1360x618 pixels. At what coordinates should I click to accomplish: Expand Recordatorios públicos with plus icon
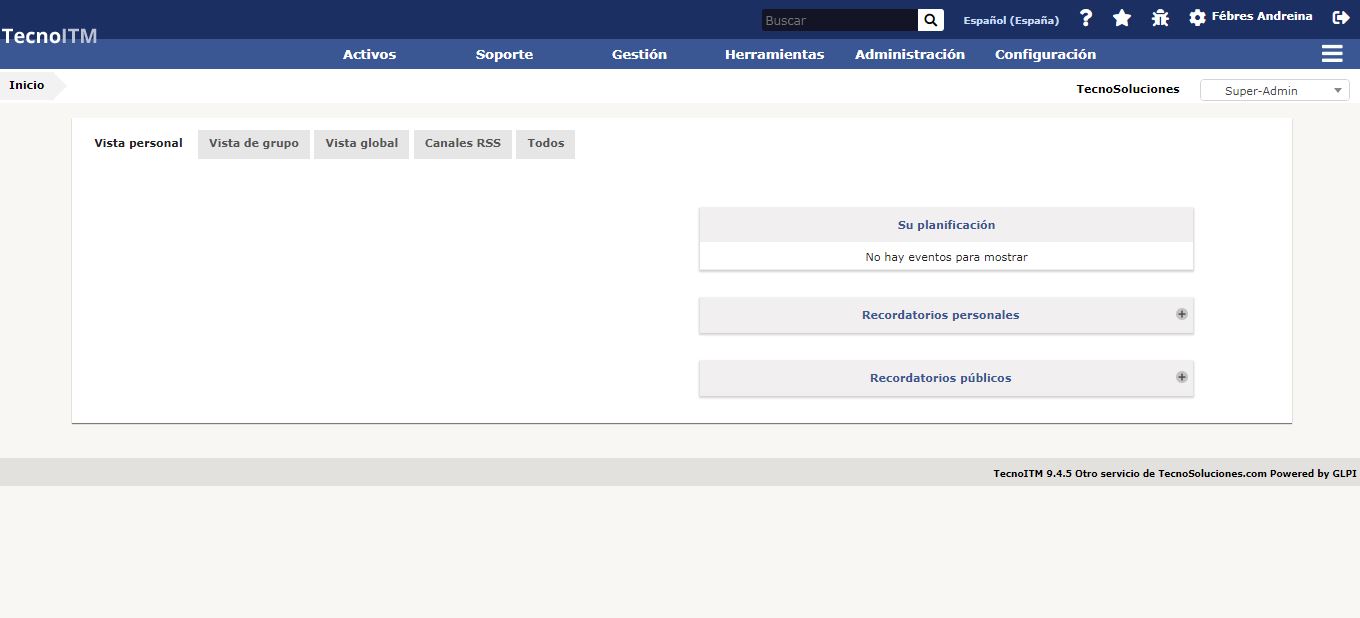click(x=1181, y=377)
